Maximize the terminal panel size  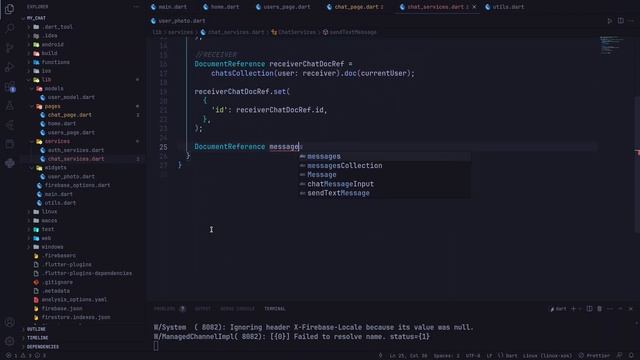click(620, 309)
